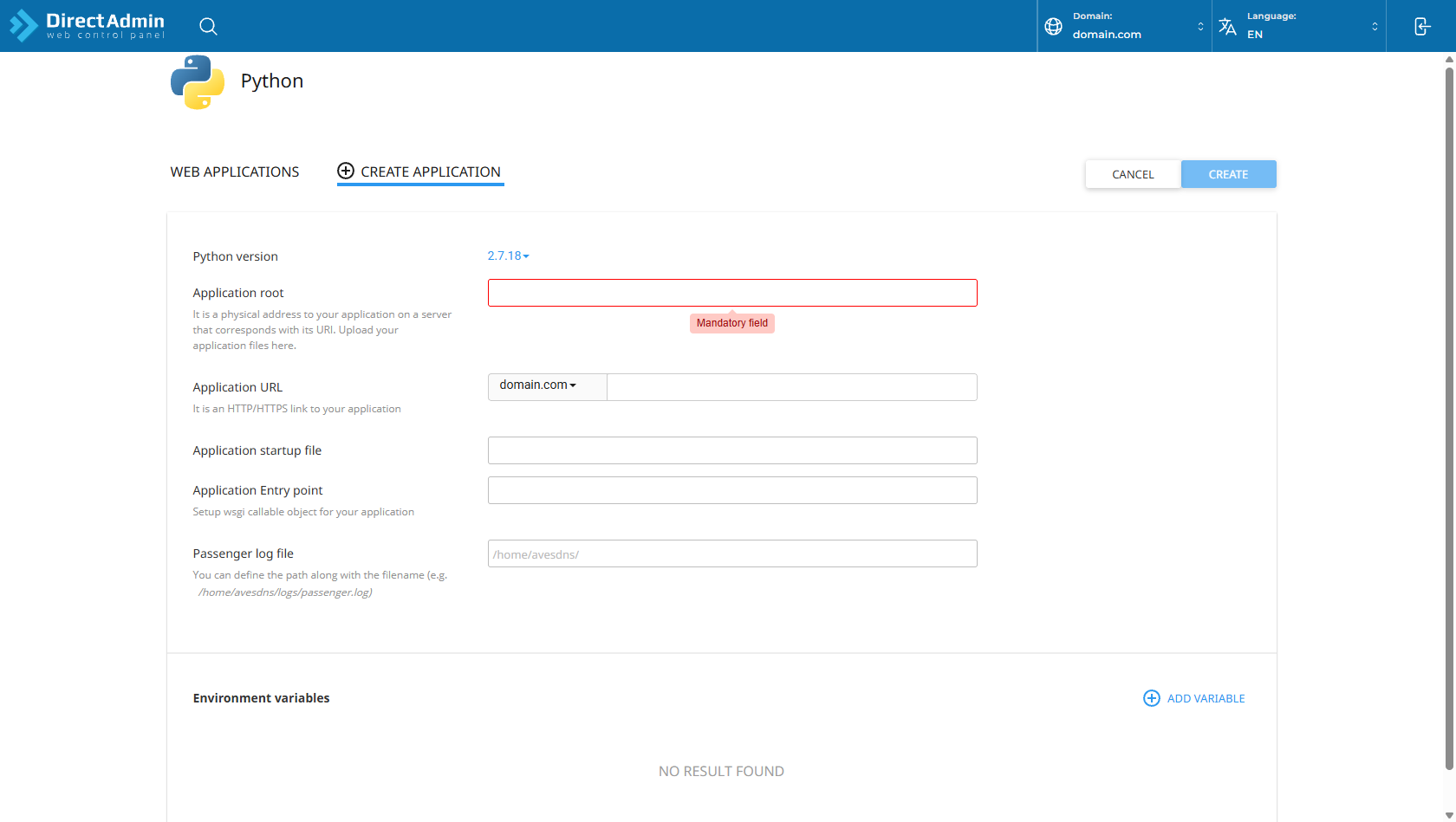
Task: Select the Create Application tab
Action: click(420, 172)
